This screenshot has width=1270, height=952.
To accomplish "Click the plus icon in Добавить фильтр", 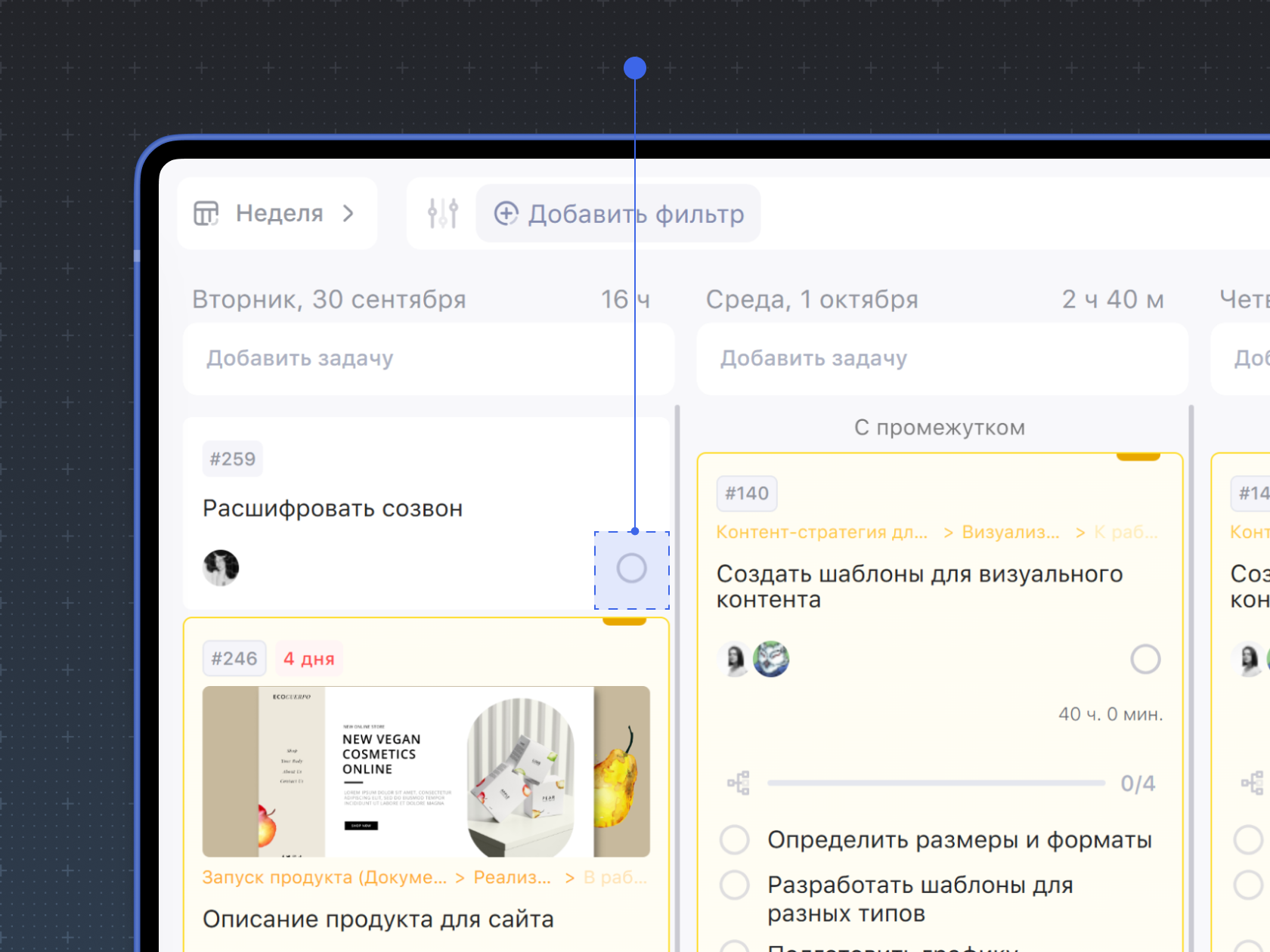I will [x=506, y=214].
